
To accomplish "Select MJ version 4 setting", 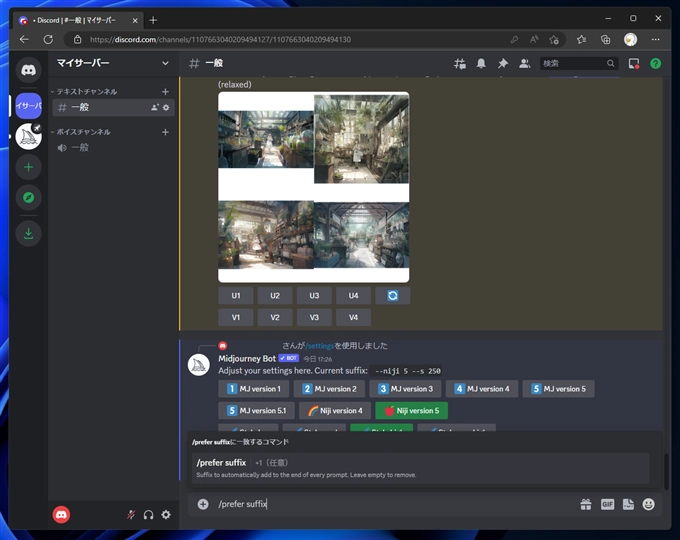I will (x=482, y=389).
